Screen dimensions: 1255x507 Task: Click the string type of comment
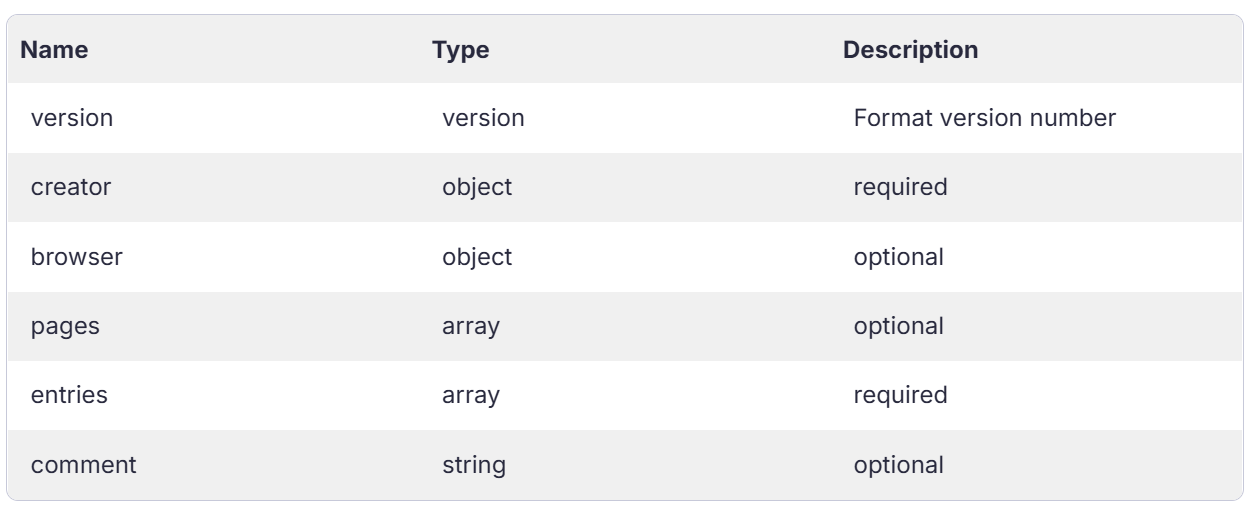tap(474, 464)
